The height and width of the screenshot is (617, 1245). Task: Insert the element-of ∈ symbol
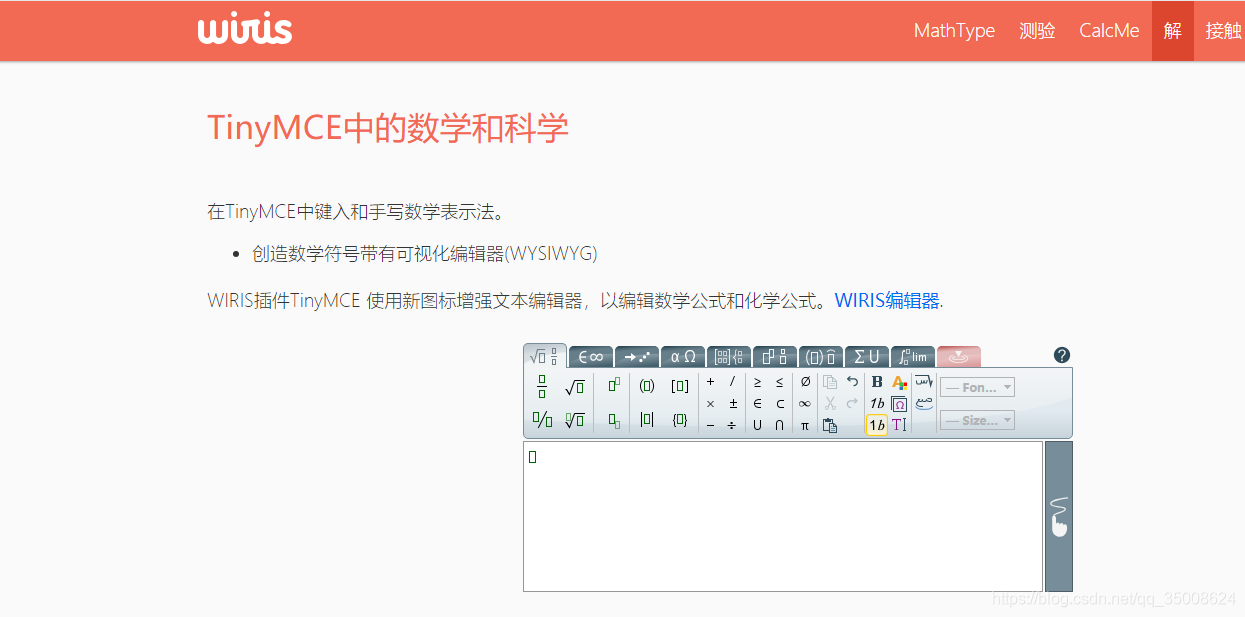tap(757, 404)
